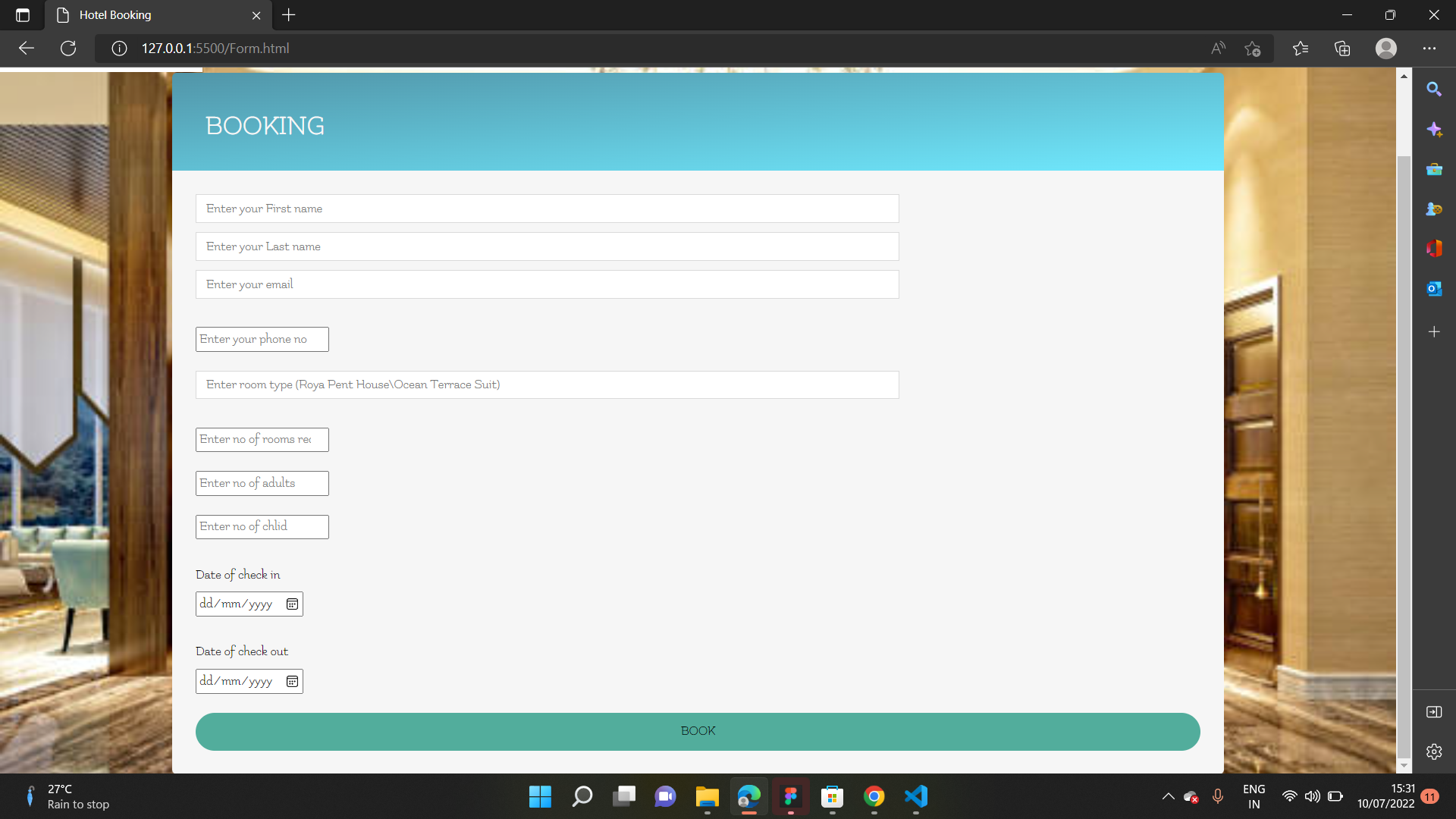Click the Enter your email field
This screenshot has width=1456, height=819.
pos(547,284)
